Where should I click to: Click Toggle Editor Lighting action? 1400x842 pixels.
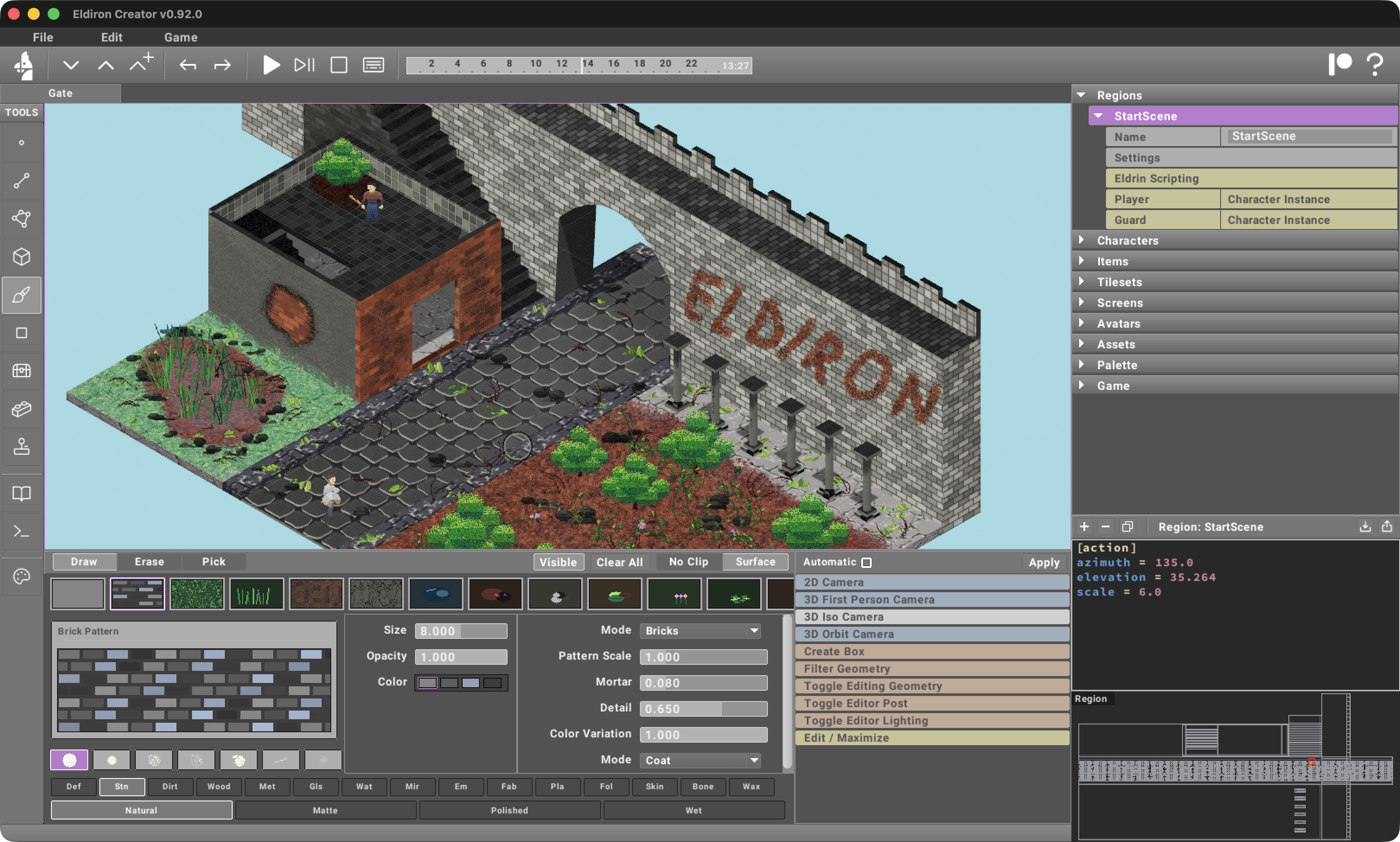932,721
